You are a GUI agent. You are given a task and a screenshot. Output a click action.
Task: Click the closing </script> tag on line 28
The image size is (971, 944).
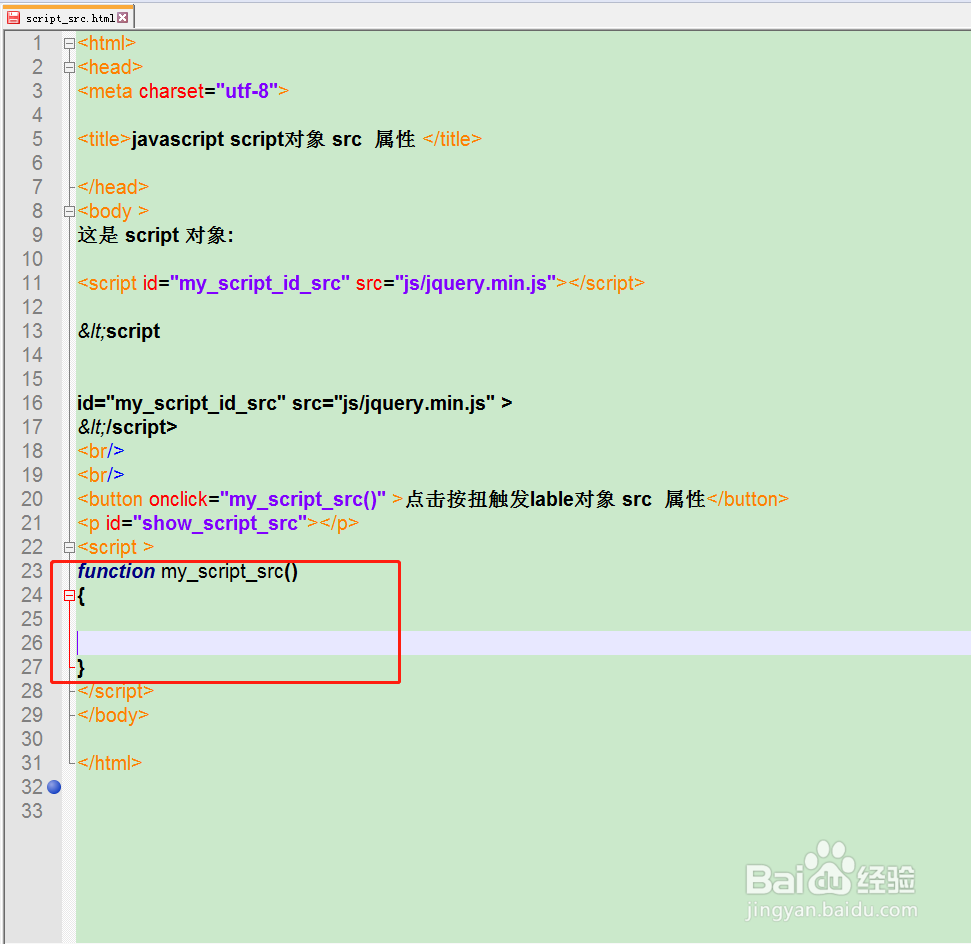tap(116, 691)
